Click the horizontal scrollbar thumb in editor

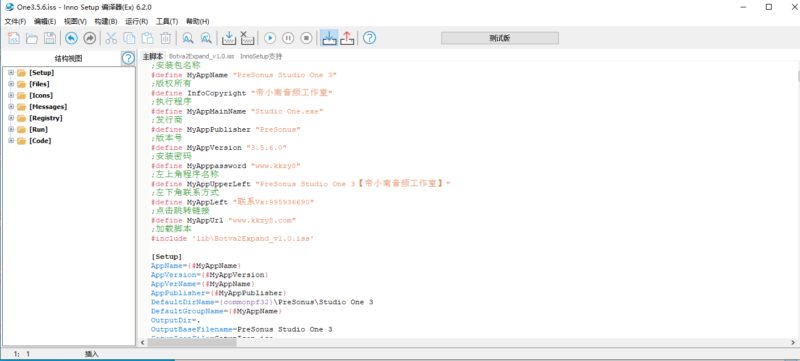[192, 343]
